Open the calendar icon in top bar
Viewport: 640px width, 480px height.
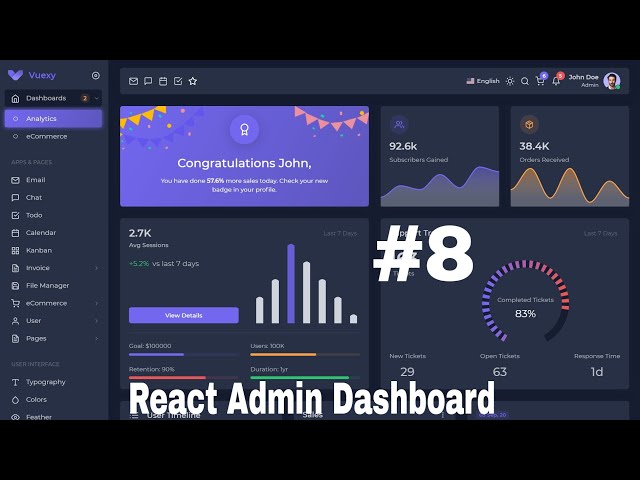coord(163,81)
